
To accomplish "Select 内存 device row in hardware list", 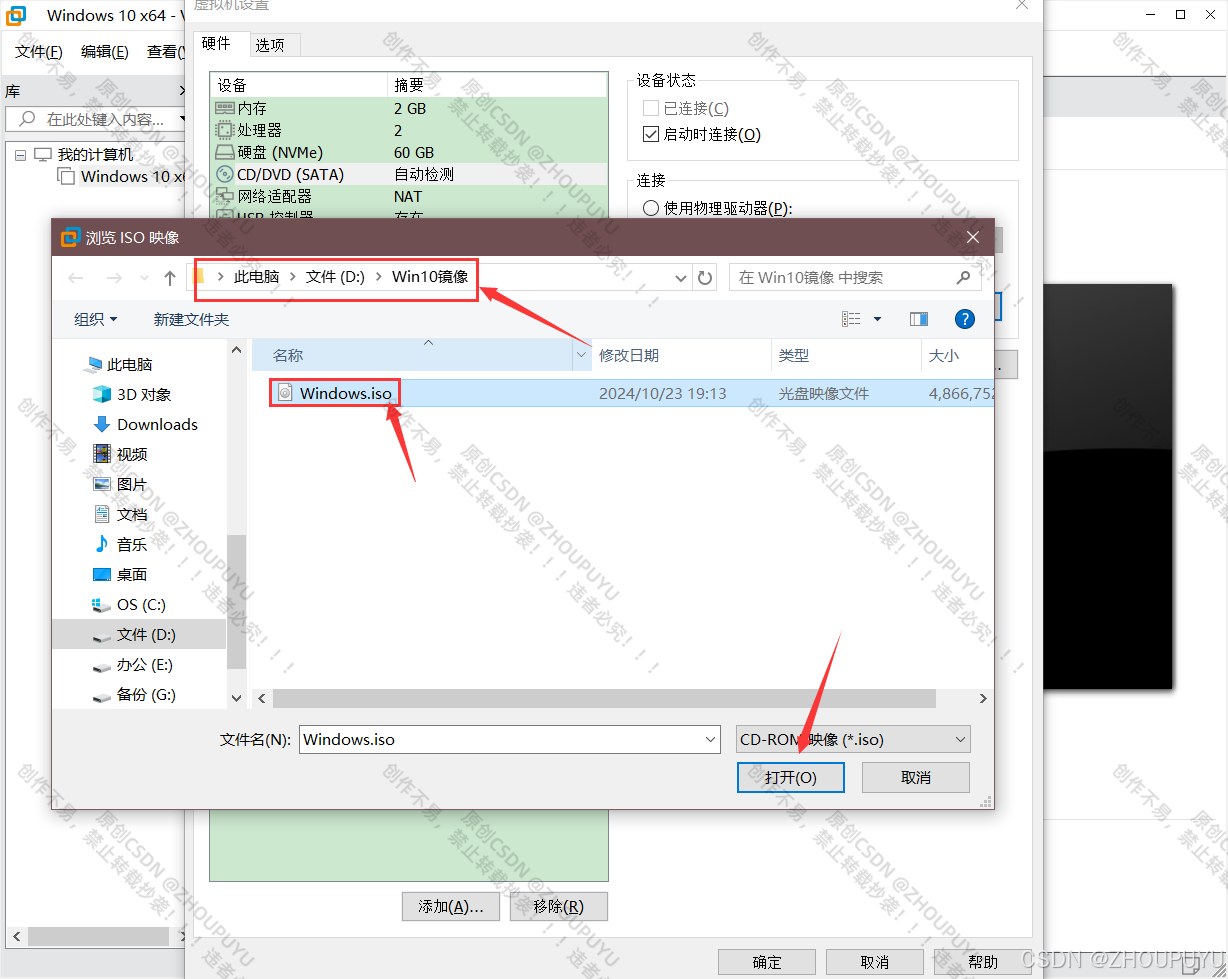I will (x=408, y=108).
